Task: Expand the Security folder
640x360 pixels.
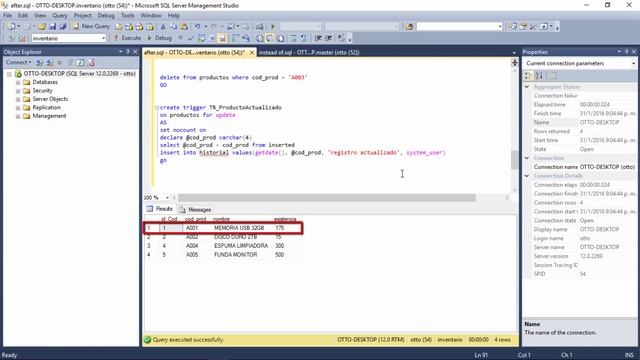Action: click(x=18, y=91)
